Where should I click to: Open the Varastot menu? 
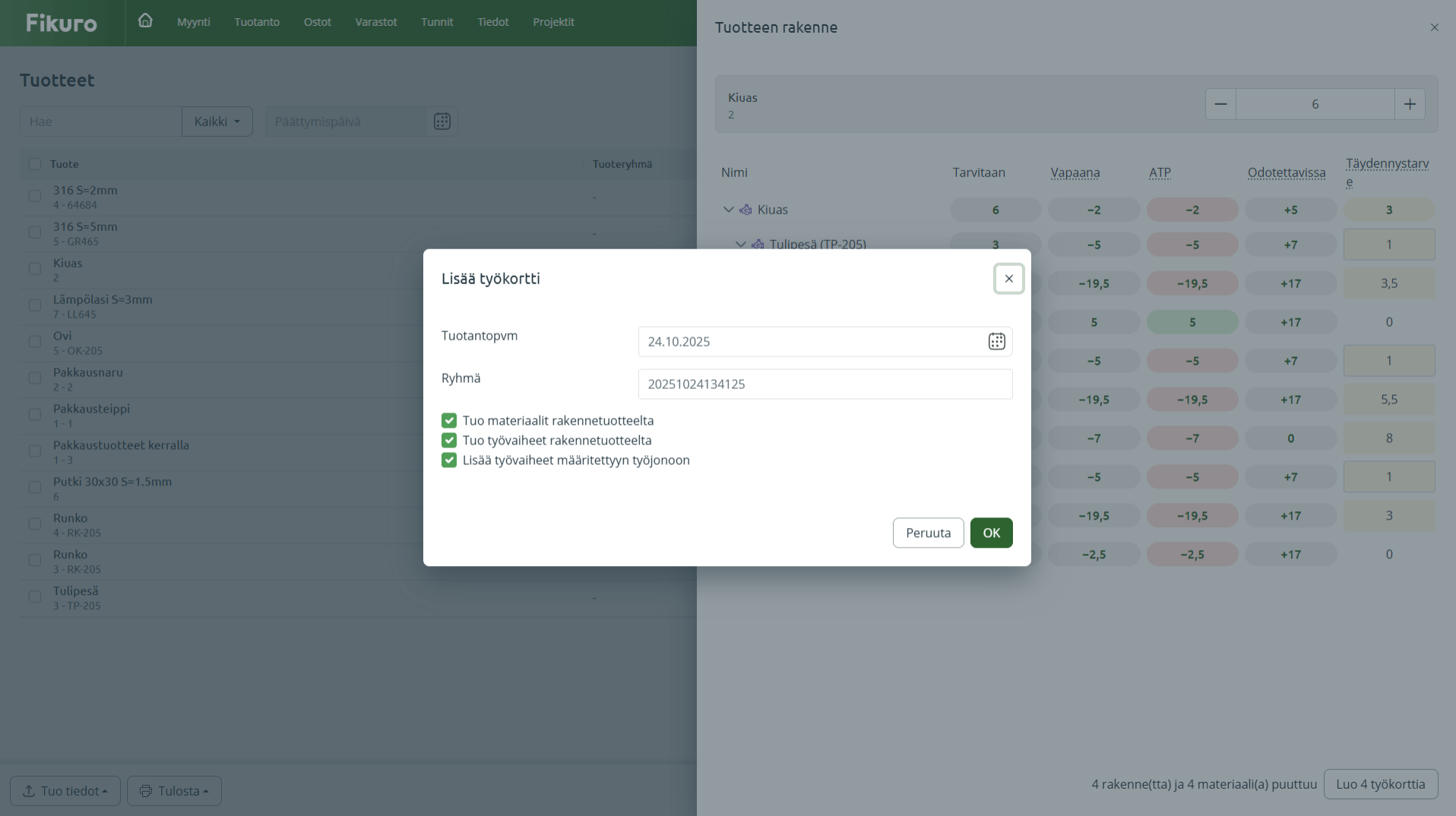pos(375,22)
